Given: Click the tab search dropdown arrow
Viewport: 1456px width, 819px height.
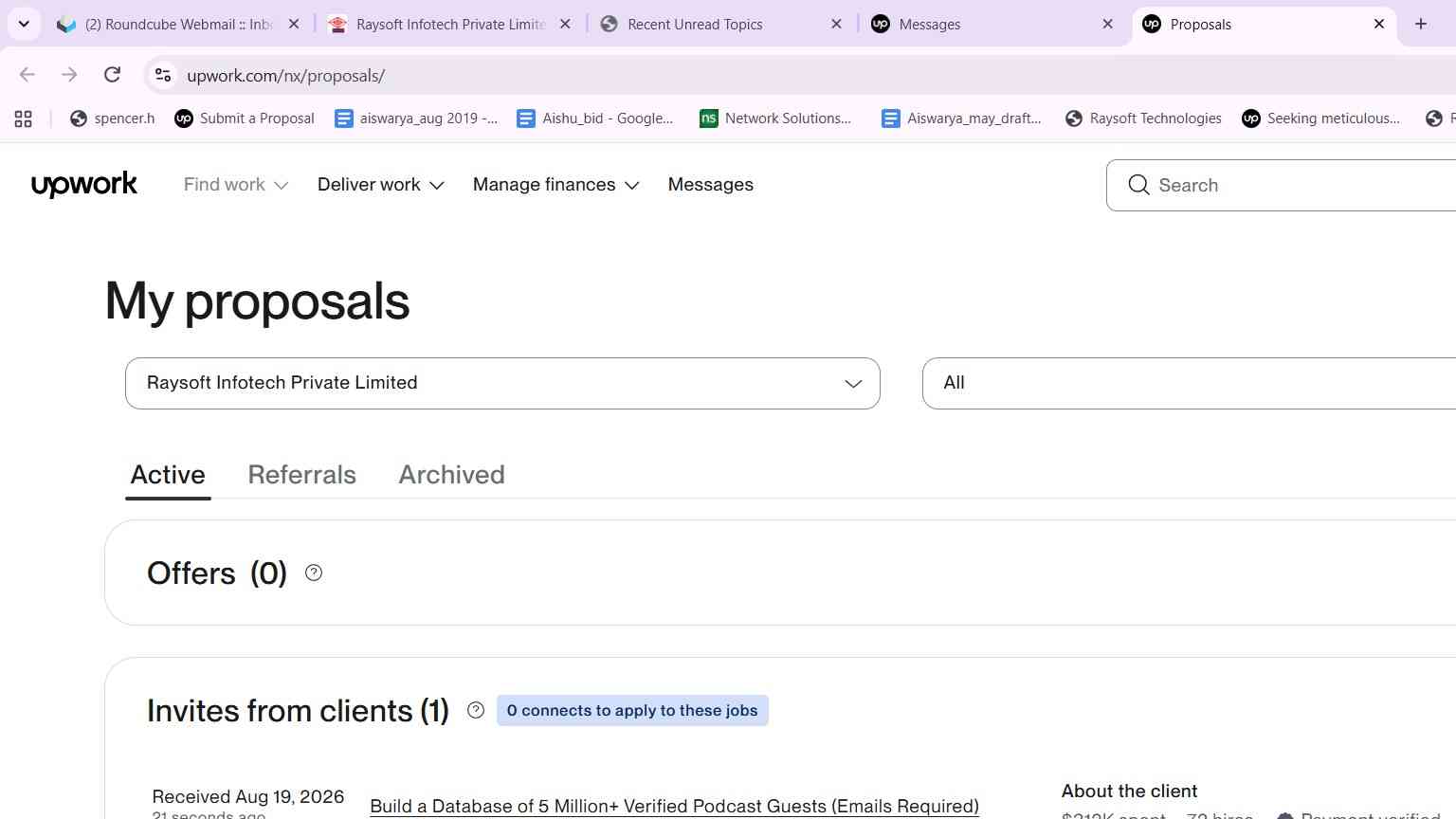Looking at the screenshot, I should (24, 24).
